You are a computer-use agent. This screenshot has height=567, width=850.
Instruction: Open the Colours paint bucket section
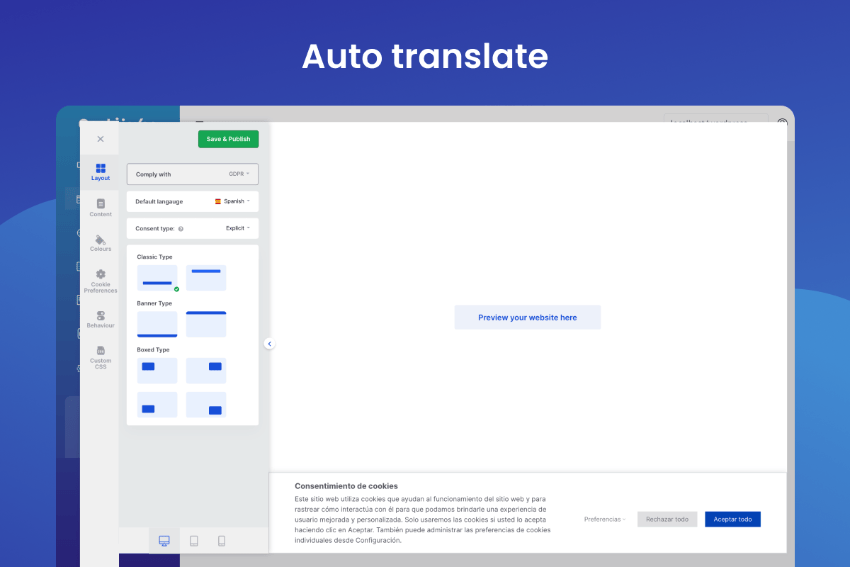[100, 243]
